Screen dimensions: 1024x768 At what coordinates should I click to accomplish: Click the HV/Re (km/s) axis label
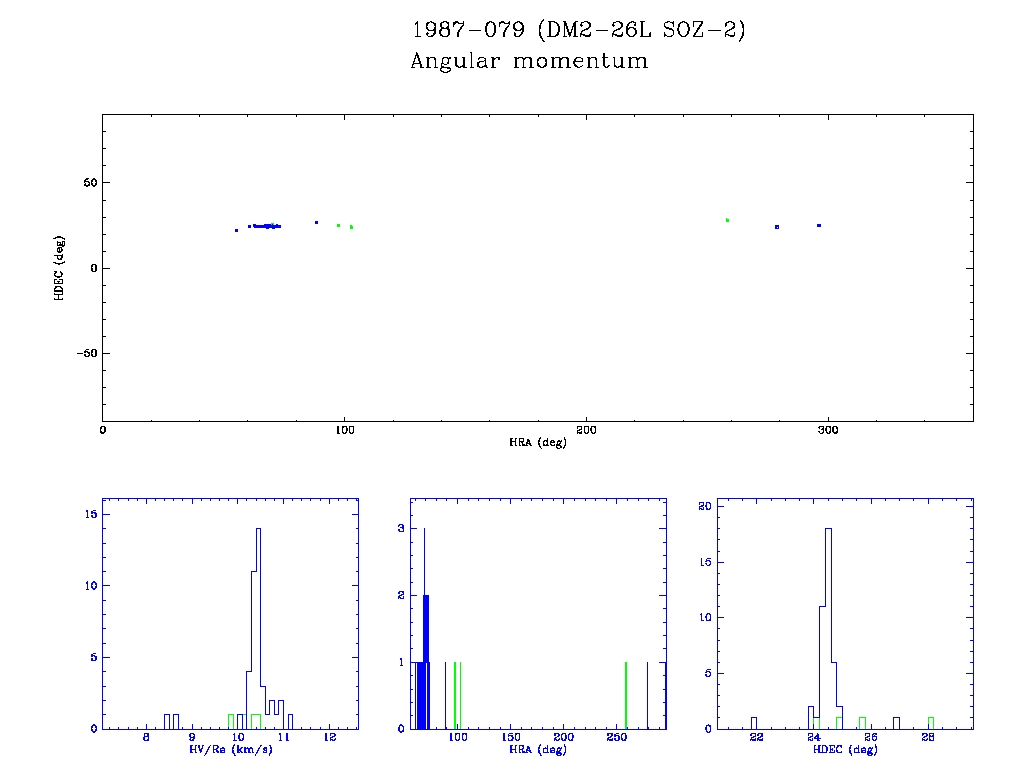pyautogui.click(x=230, y=749)
